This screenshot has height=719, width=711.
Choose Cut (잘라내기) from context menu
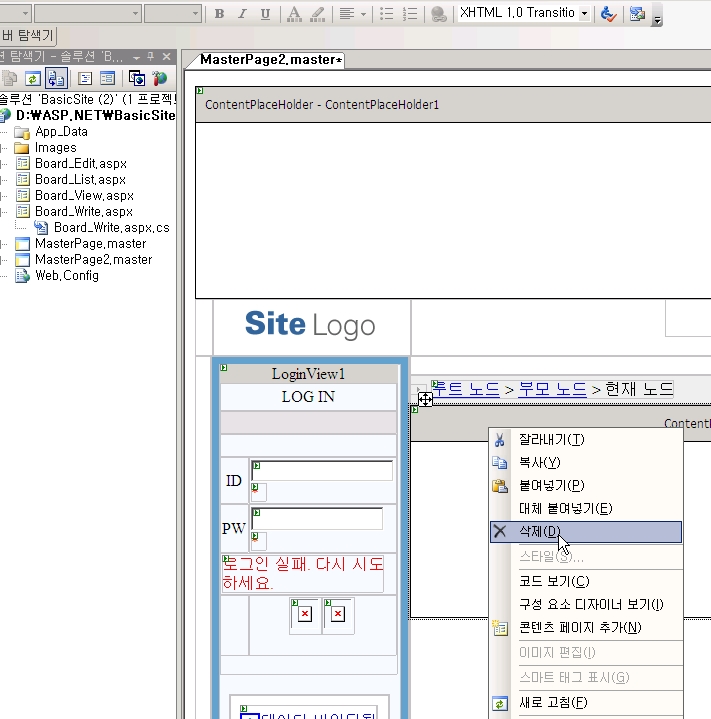click(586, 440)
